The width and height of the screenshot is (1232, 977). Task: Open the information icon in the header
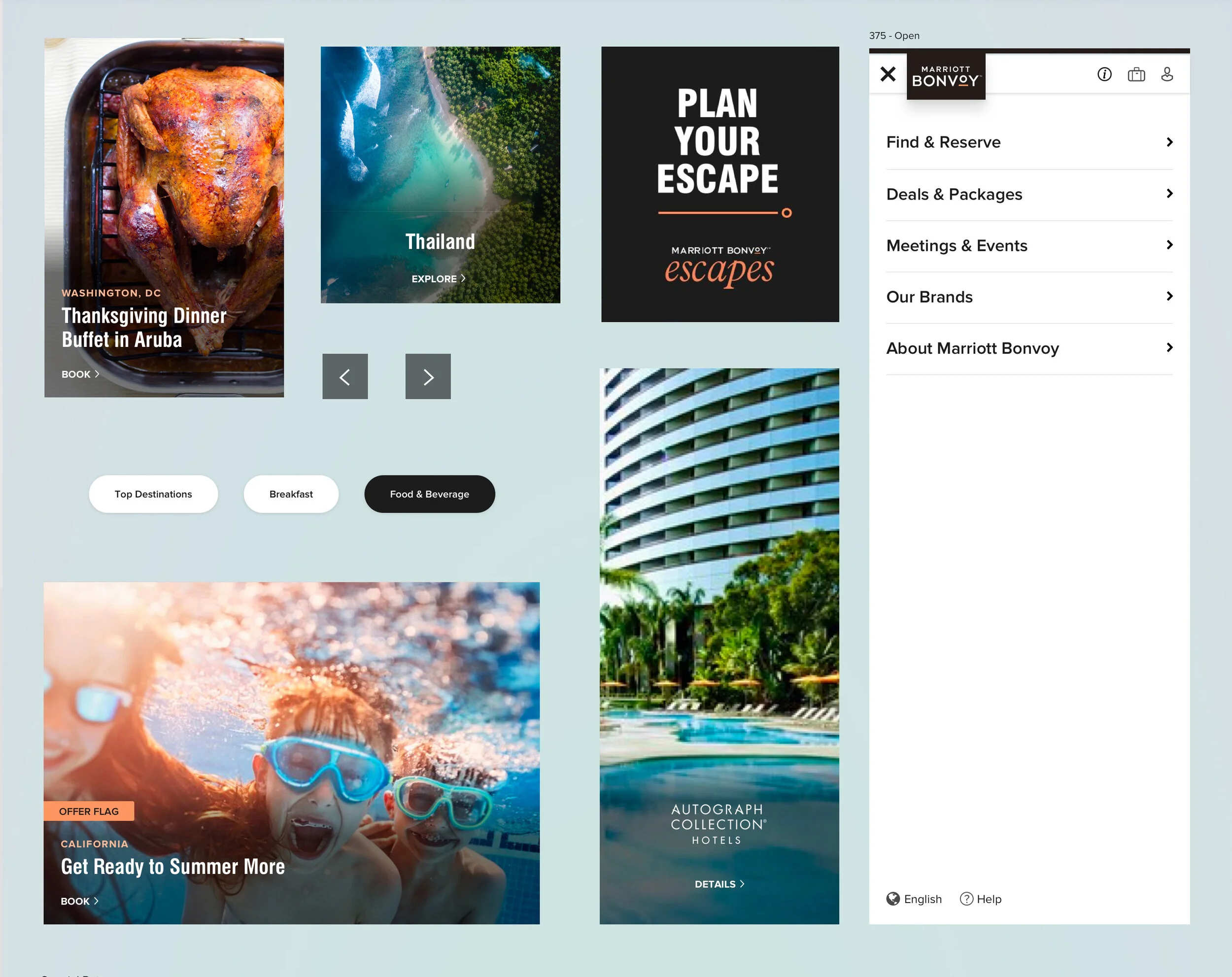[x=1104, y=74]
